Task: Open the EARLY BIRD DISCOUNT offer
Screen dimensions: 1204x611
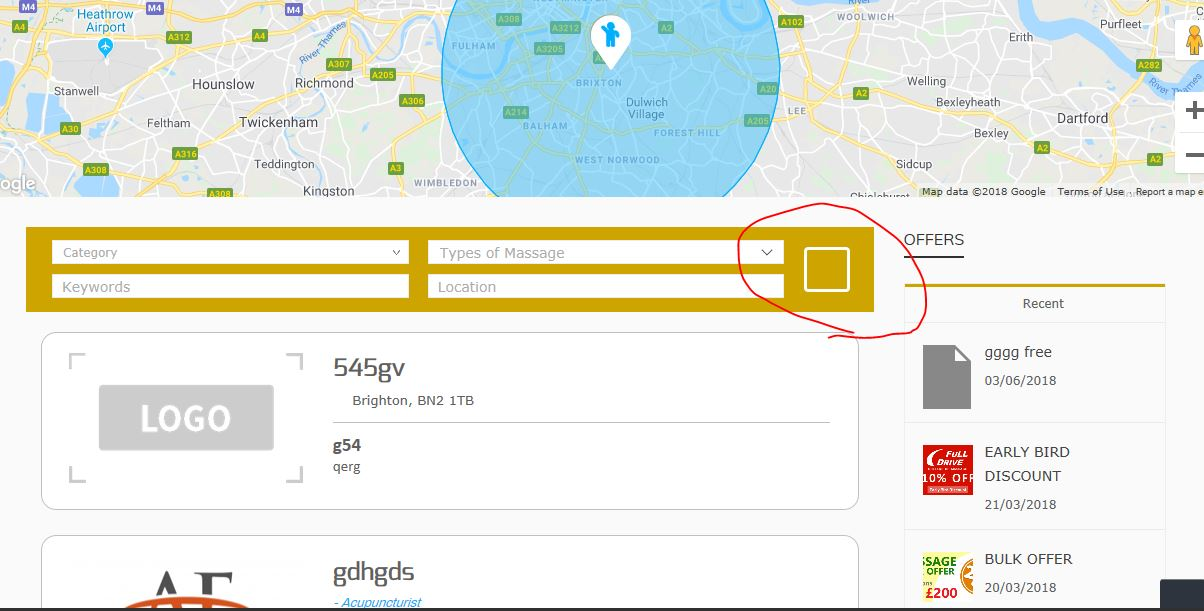Action: (1027, 464)
